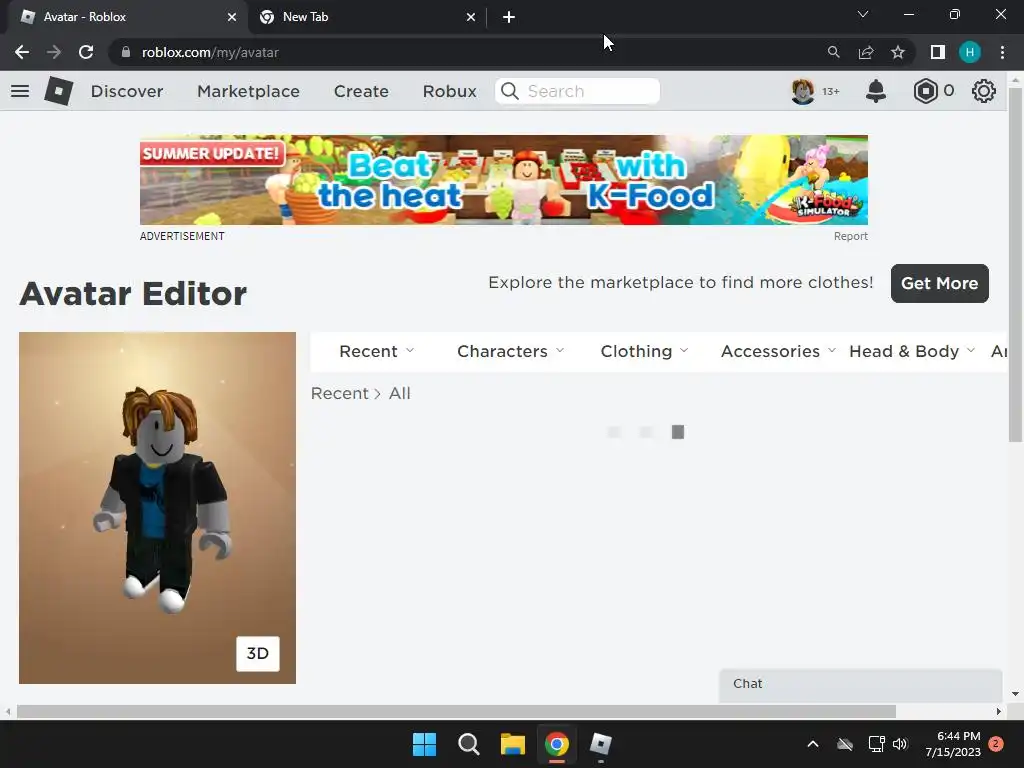Image resolution: width=1024 pixels, height=768 pixels.
Task: Open the avatar profile picture in the header
Action: pos(803,91)
